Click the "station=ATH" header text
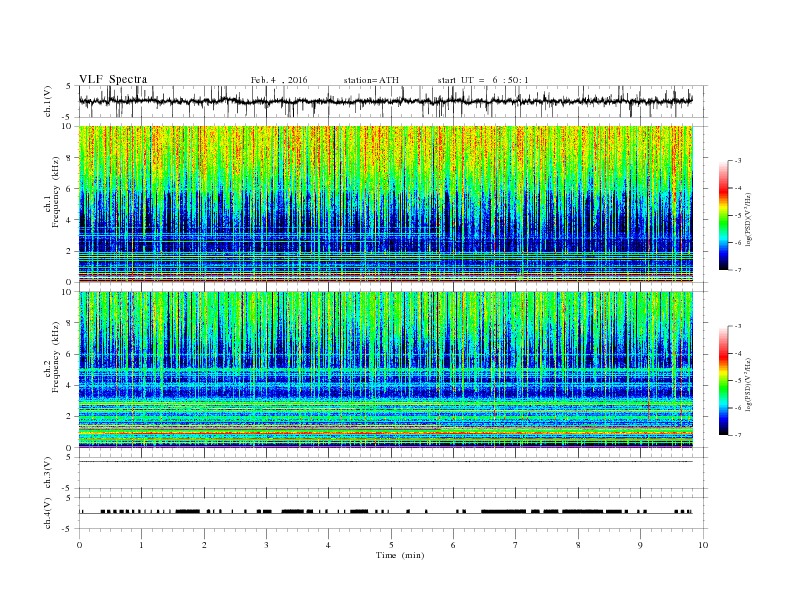The width and height of the screenshot is (792, 612). (371, 80)
